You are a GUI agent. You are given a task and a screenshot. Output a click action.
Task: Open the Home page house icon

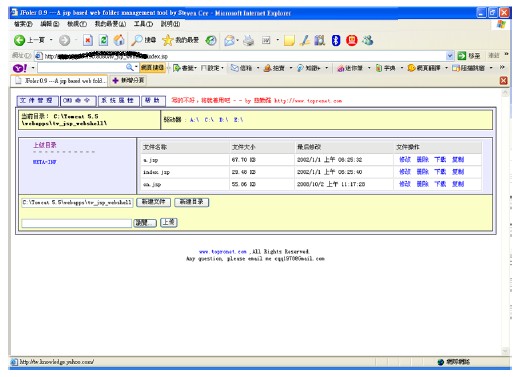(x=119, y=41)
